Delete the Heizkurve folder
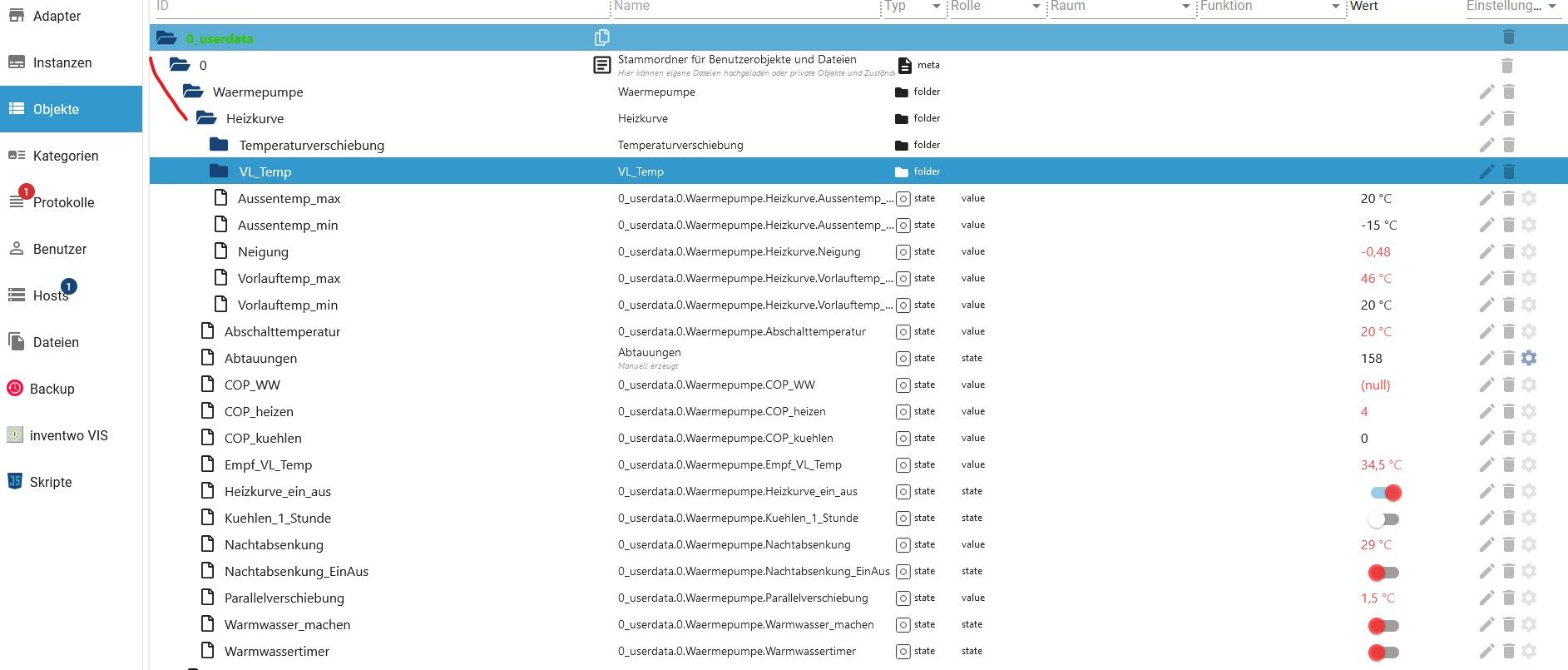The width and height of the screenshot is (1568, 670). click(1508, 118)
